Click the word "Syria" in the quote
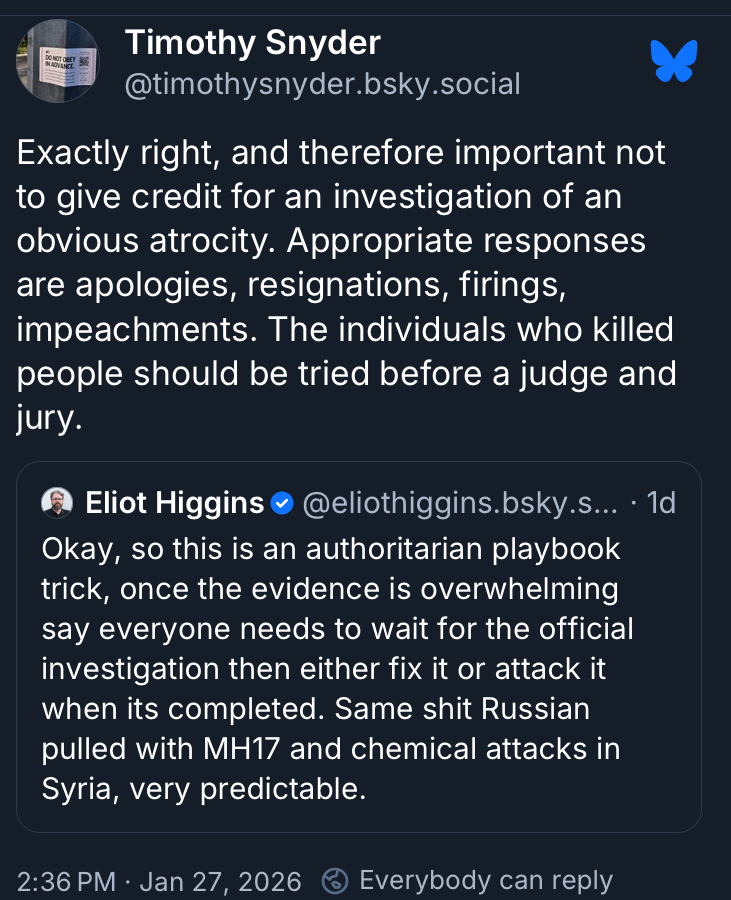Viewport: 731px width, 900px height. 76,789
